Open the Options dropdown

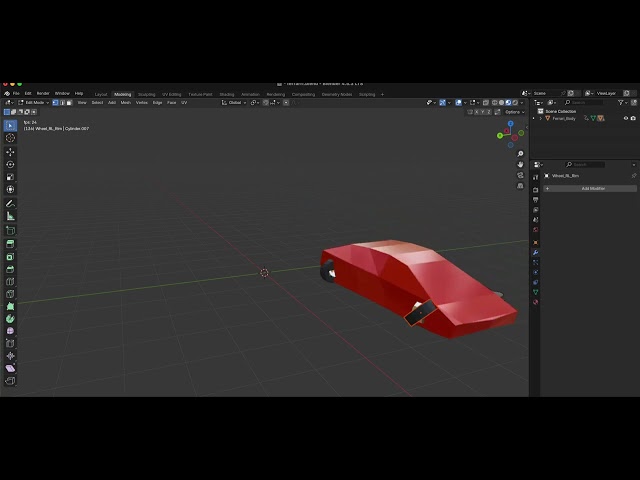pos(515,112)
